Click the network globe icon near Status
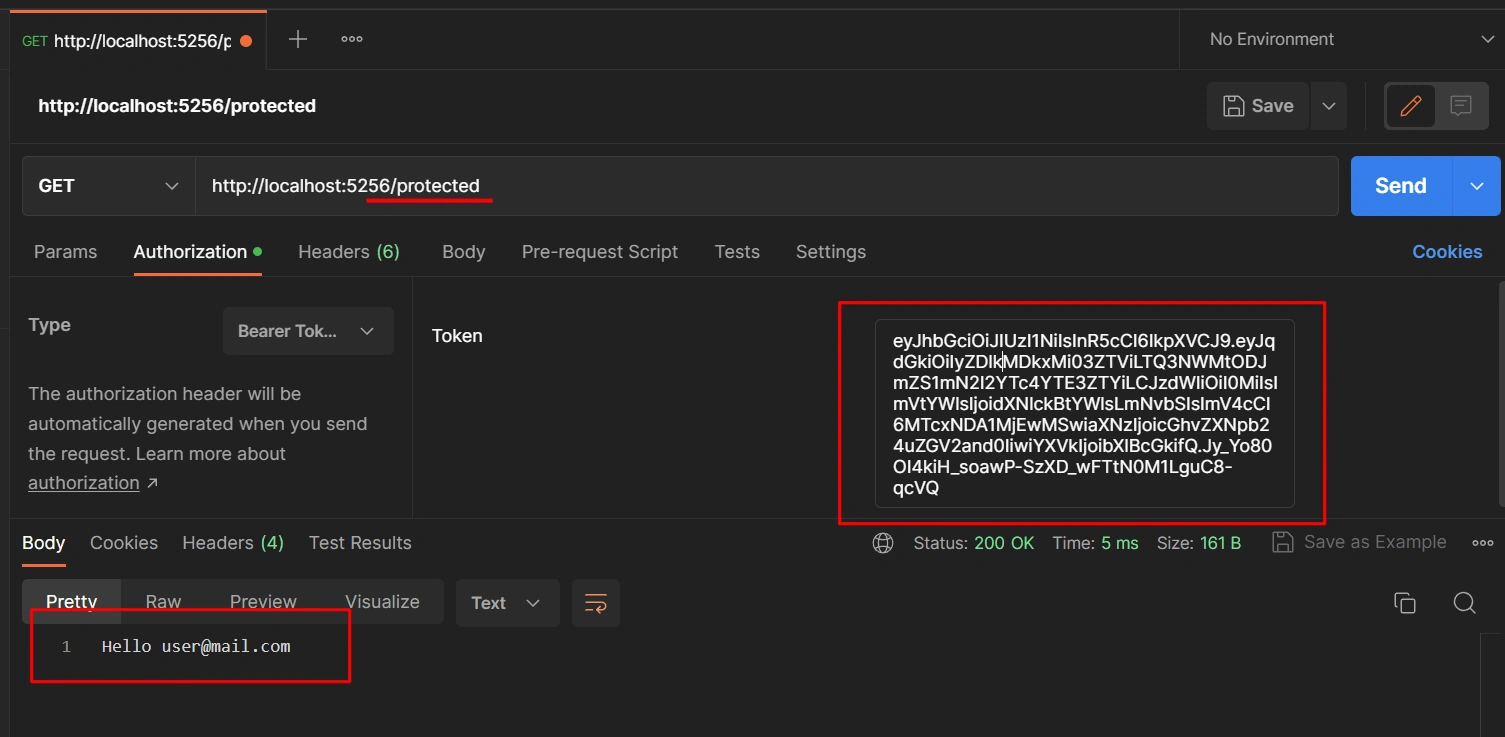1505x737 pixels. [x=883, y=543]
